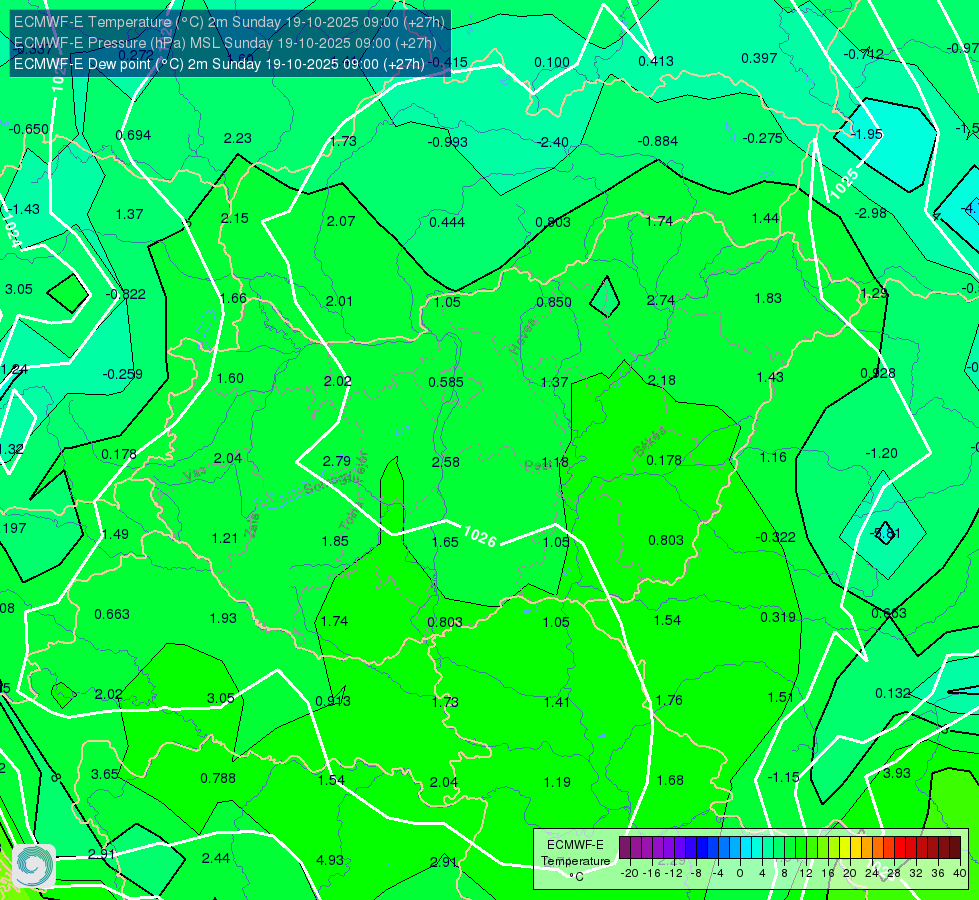Click the dew point value -0.650

29,129
